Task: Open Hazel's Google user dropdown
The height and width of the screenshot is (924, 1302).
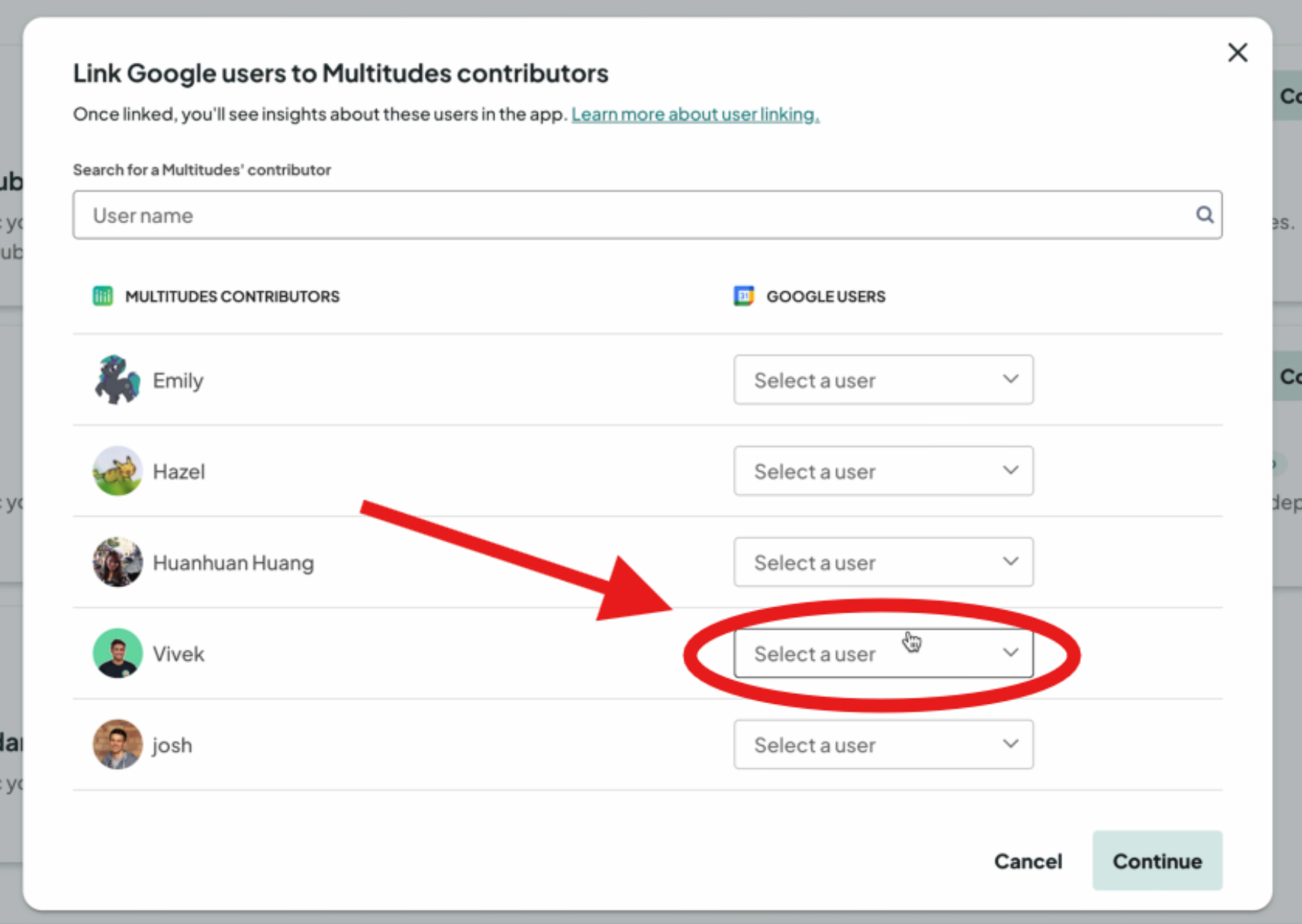Action: tap(882, 471)
